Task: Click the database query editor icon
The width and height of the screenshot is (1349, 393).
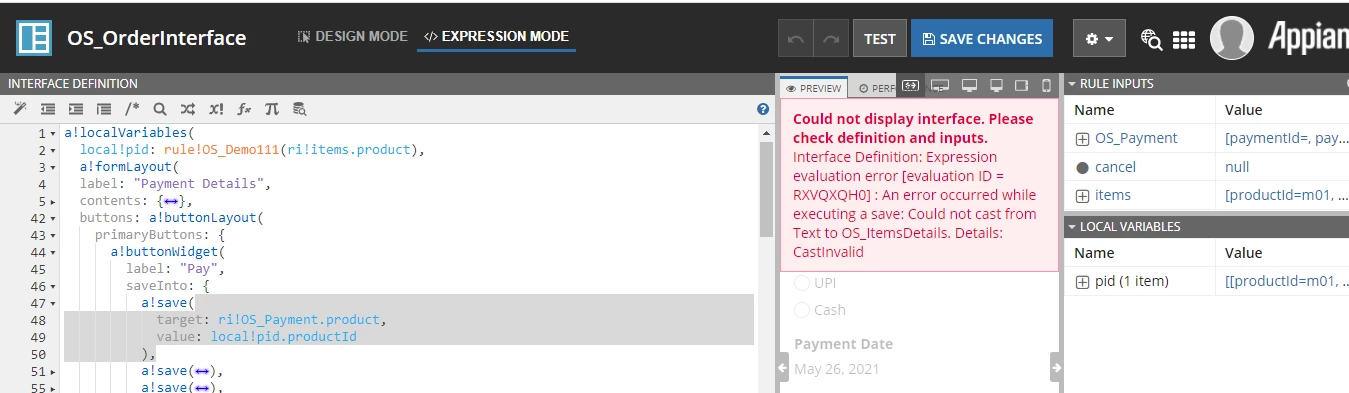Action: tap(299, 109)
